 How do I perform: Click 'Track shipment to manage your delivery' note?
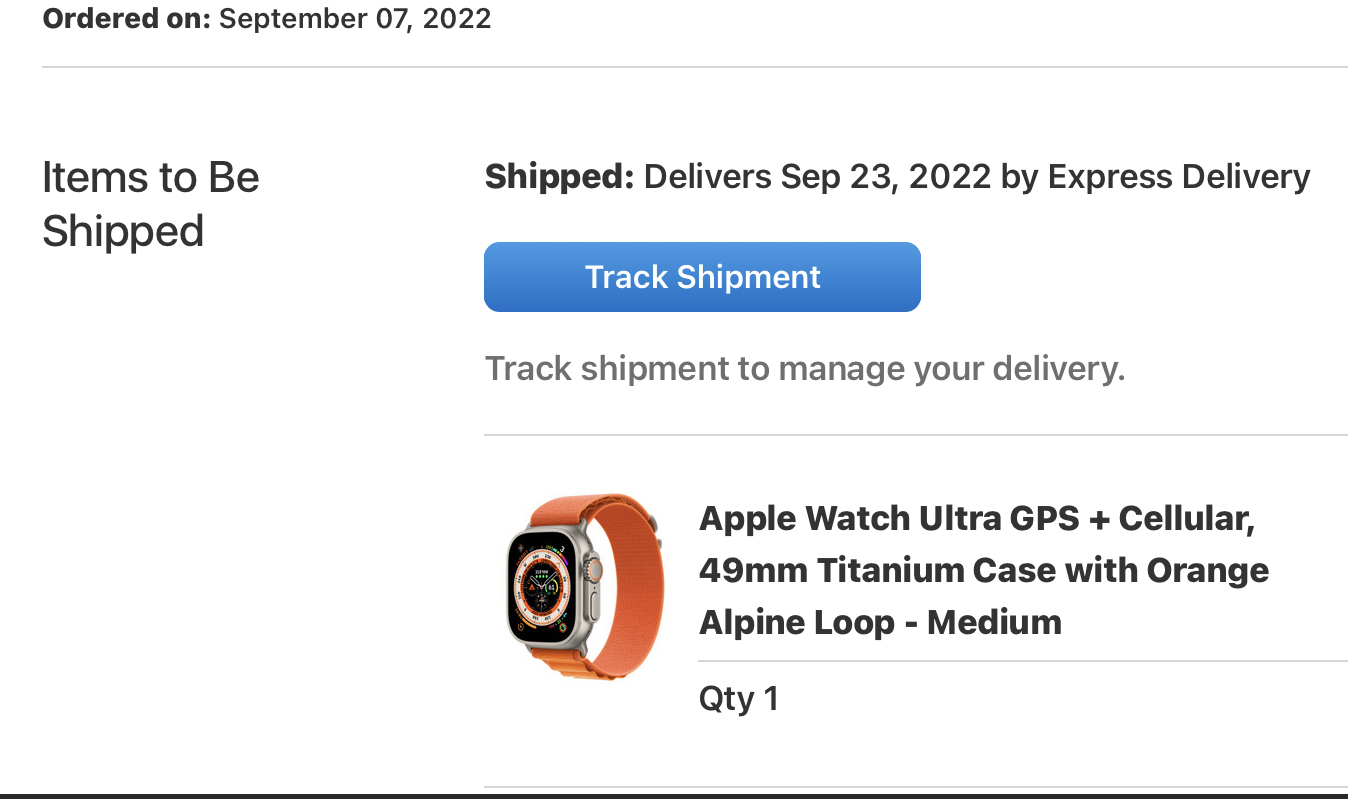[805, 368]
